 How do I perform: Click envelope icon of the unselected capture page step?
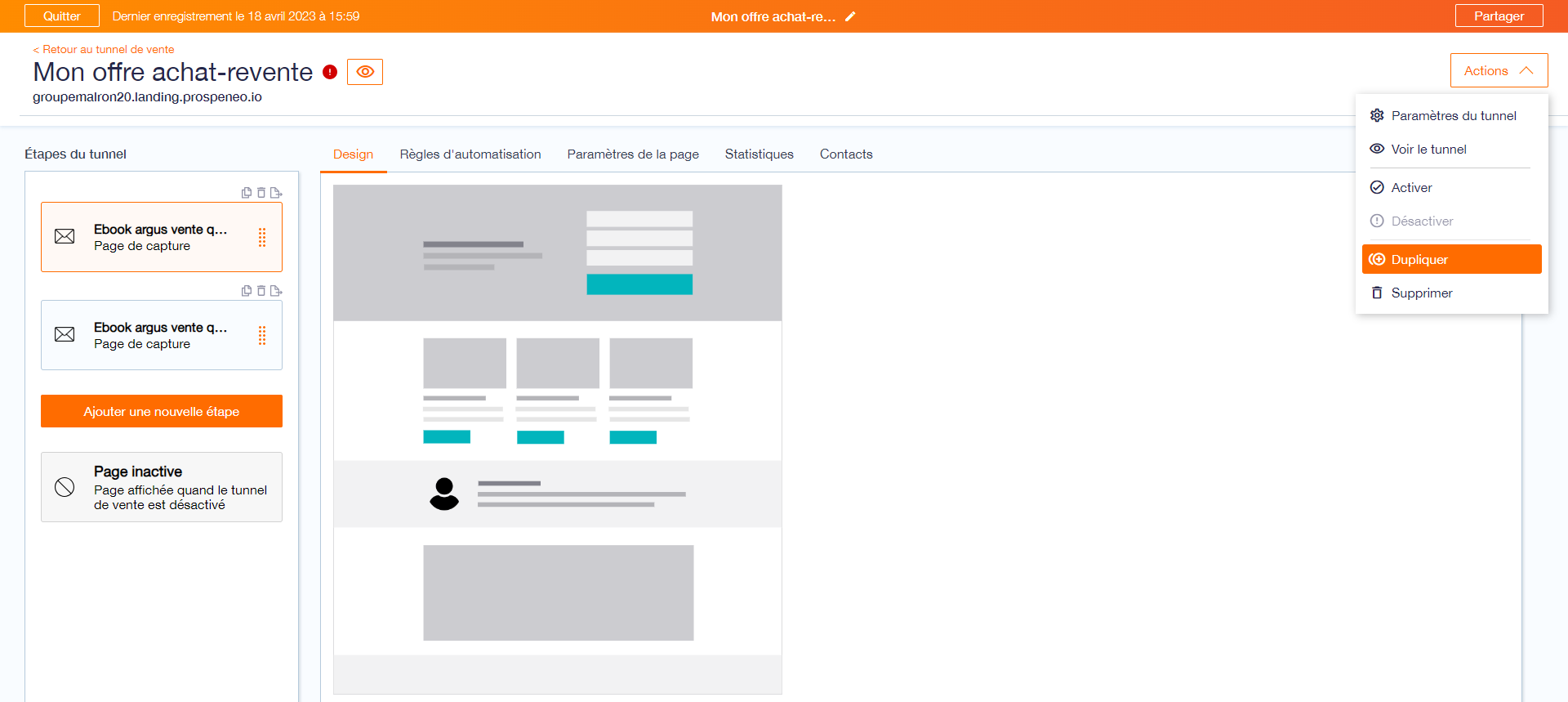point(65,334)
